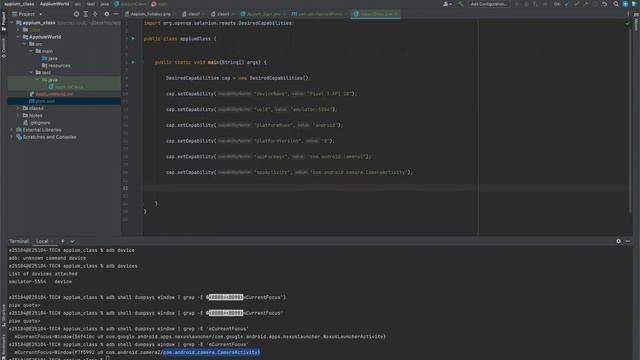
Task: Open the Add Configuration dropdown
Action: [x=489, y=4]
